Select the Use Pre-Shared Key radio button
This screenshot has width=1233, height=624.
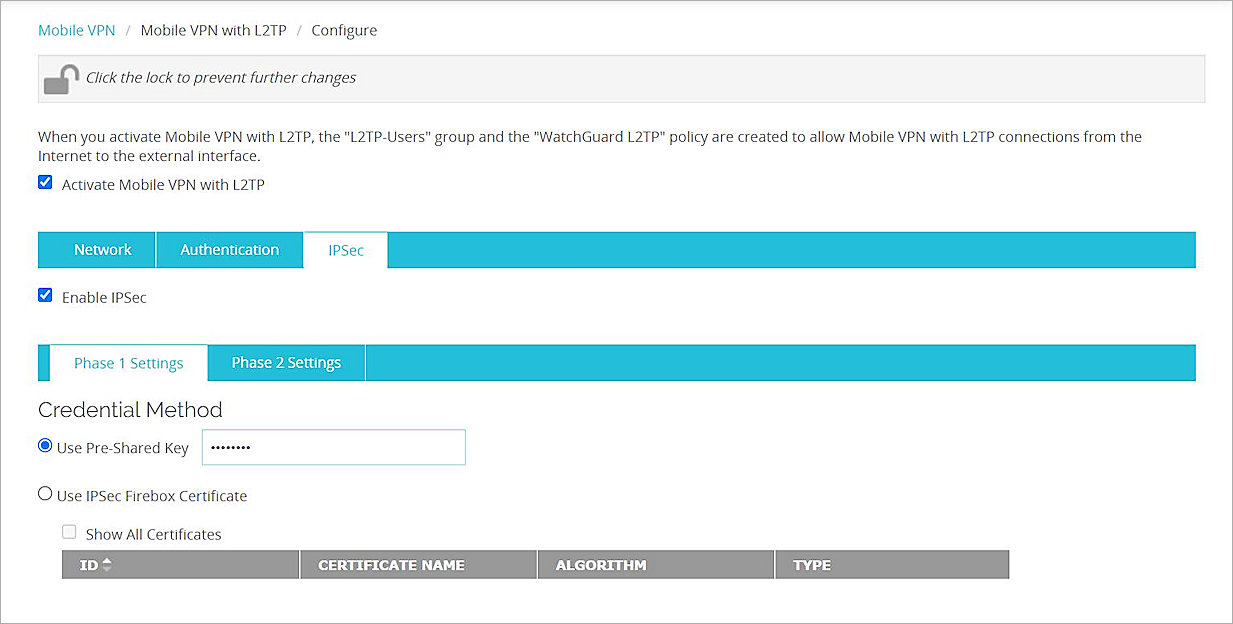[x=45, y=444]
